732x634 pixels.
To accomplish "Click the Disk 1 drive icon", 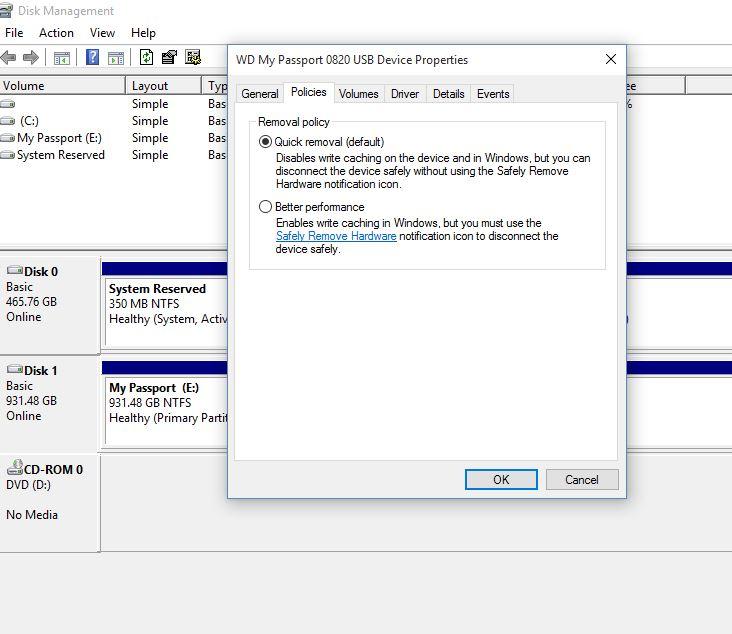I will 14,369.
